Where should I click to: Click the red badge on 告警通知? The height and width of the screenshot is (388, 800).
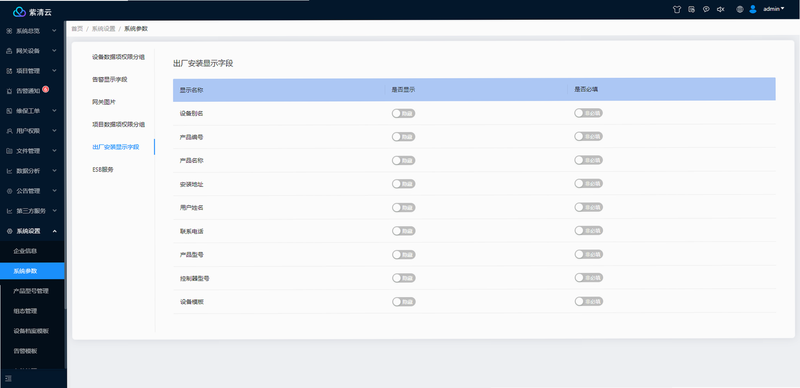[45, 89]
